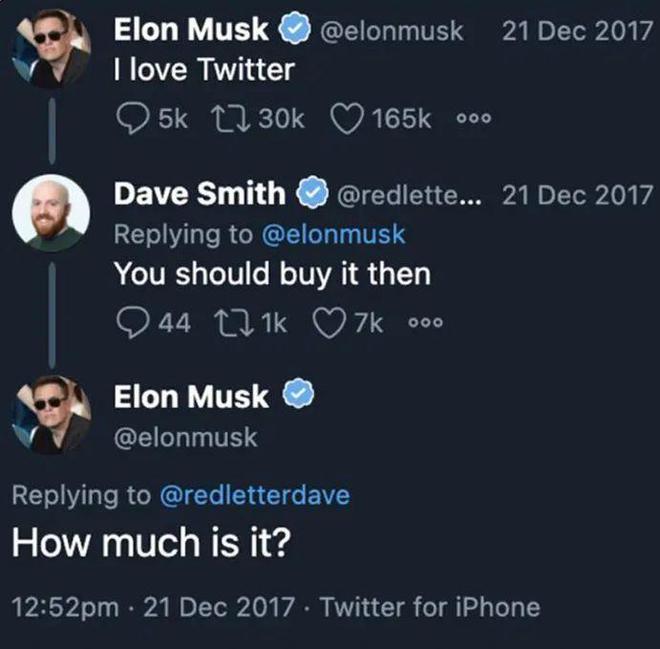Retweet the "You should buy it then" tweet
Viewport: 660px width, 649px height.
coord(234,323)
